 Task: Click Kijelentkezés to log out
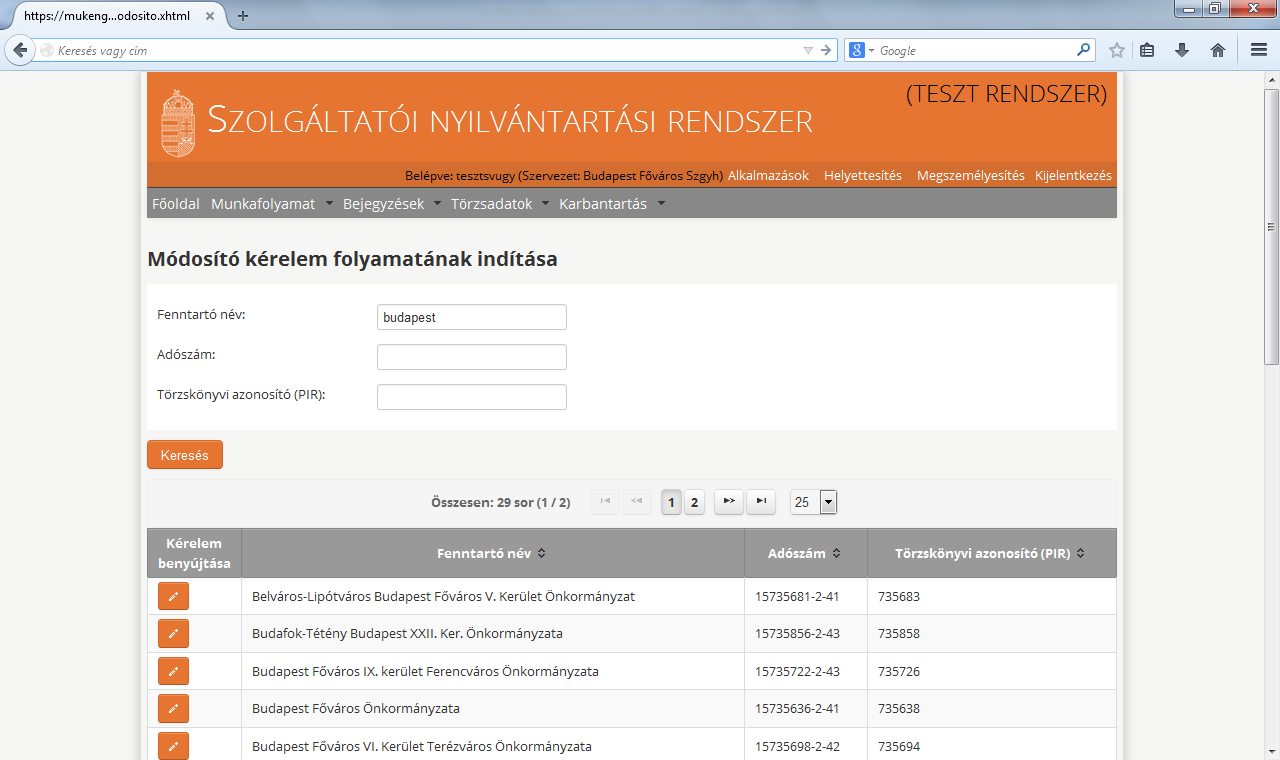1073,175
